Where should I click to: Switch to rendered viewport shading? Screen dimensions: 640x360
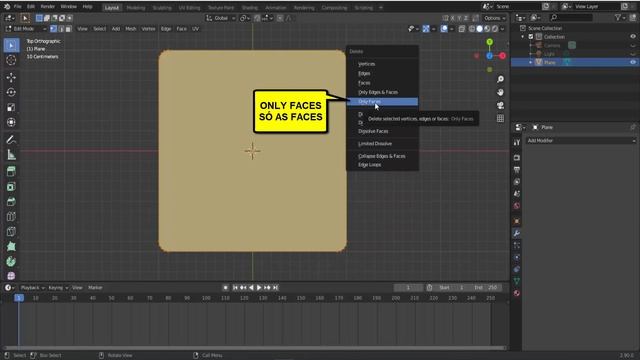(495, 29)
